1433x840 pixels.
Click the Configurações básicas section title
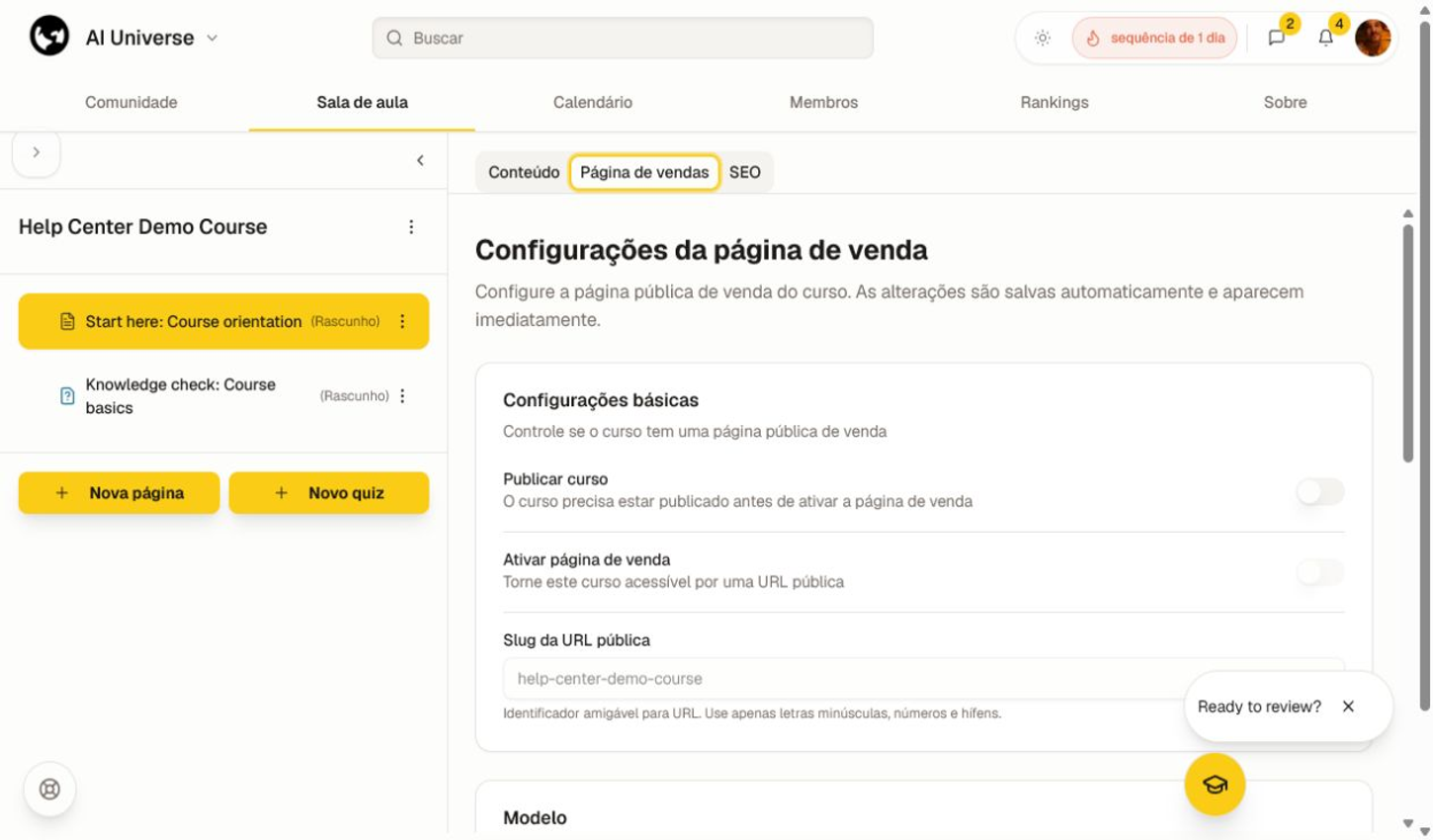(601, 400)
